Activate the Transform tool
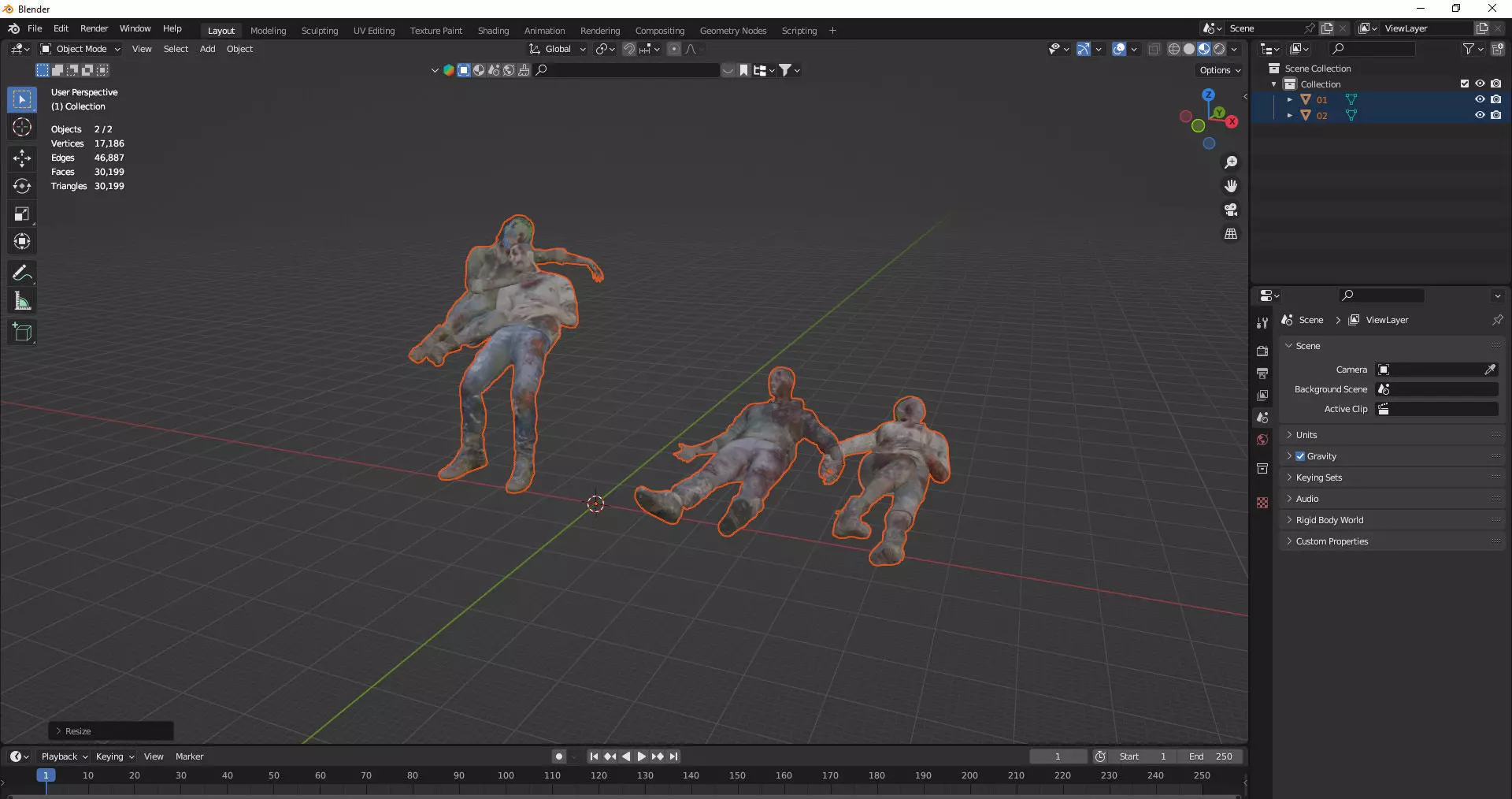The width and height of the screenshot is (1512, 799). point(22,241)
